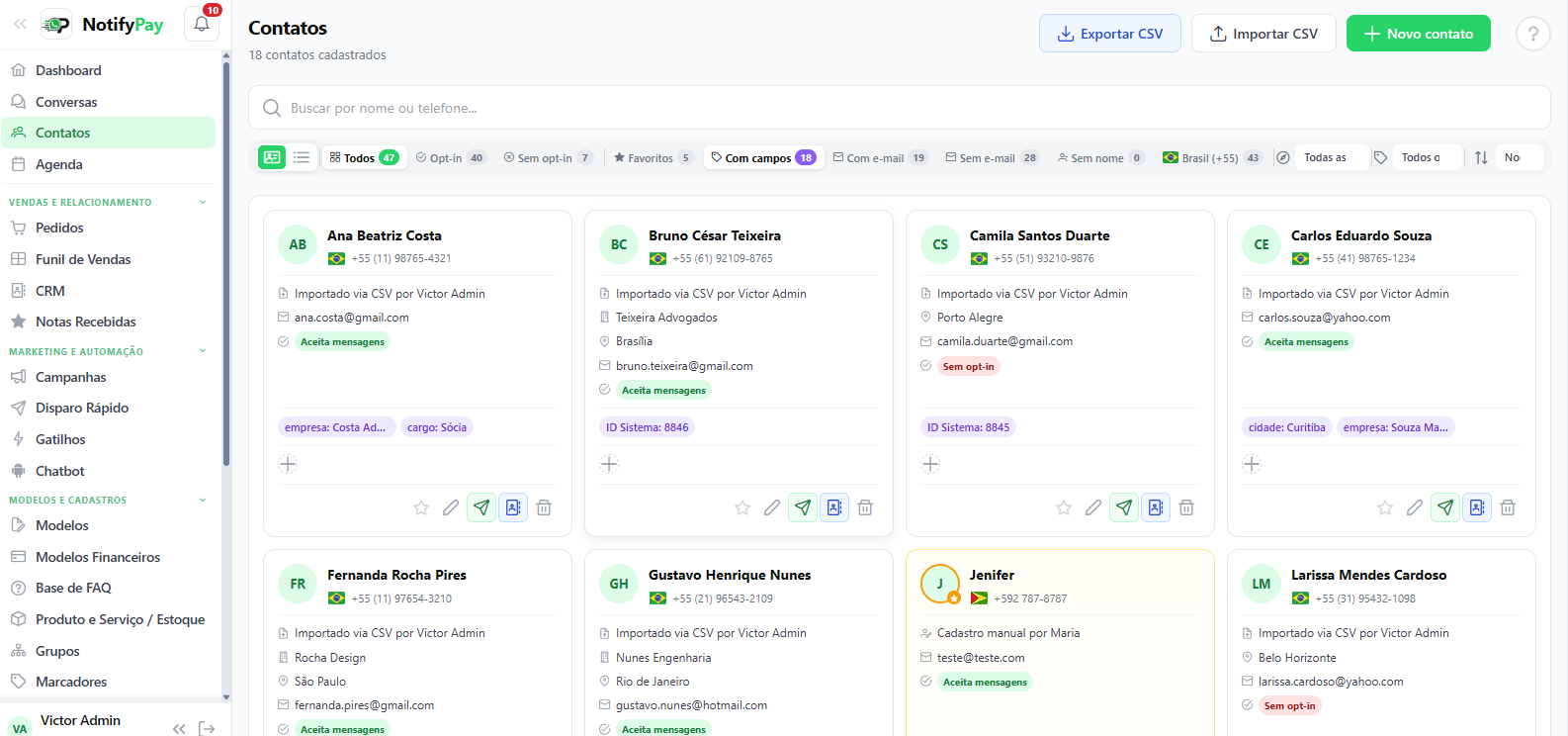
Task: Open Conversas in sidebar
Action: pyautogui.click(x=109, y=102)
